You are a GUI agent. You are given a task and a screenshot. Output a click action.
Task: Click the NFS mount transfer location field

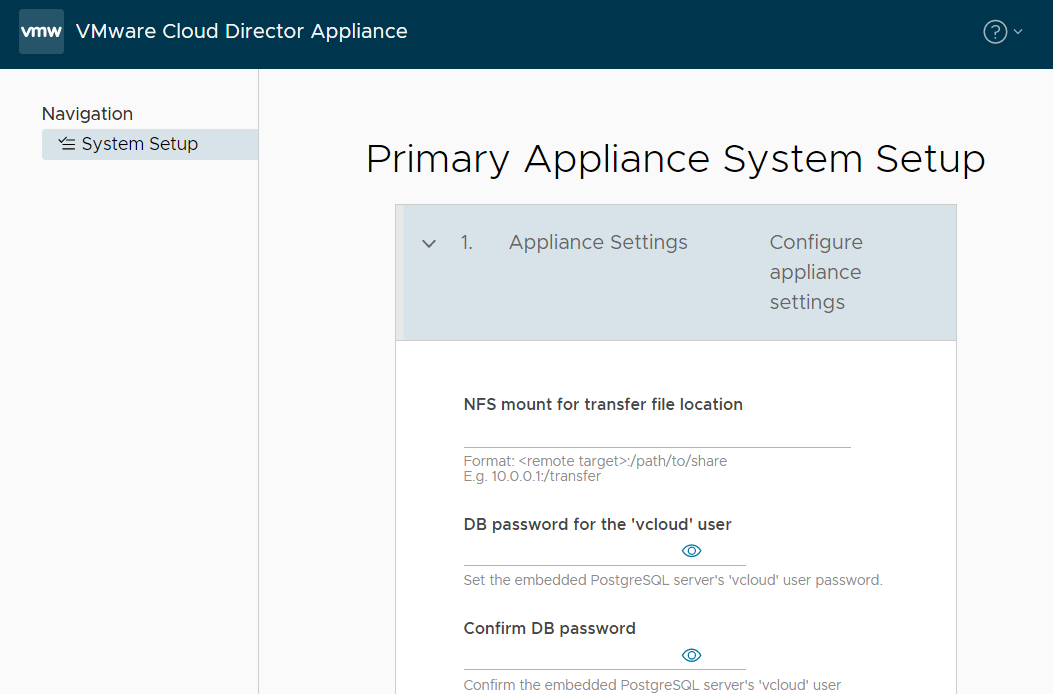click(x=657, y=434)
